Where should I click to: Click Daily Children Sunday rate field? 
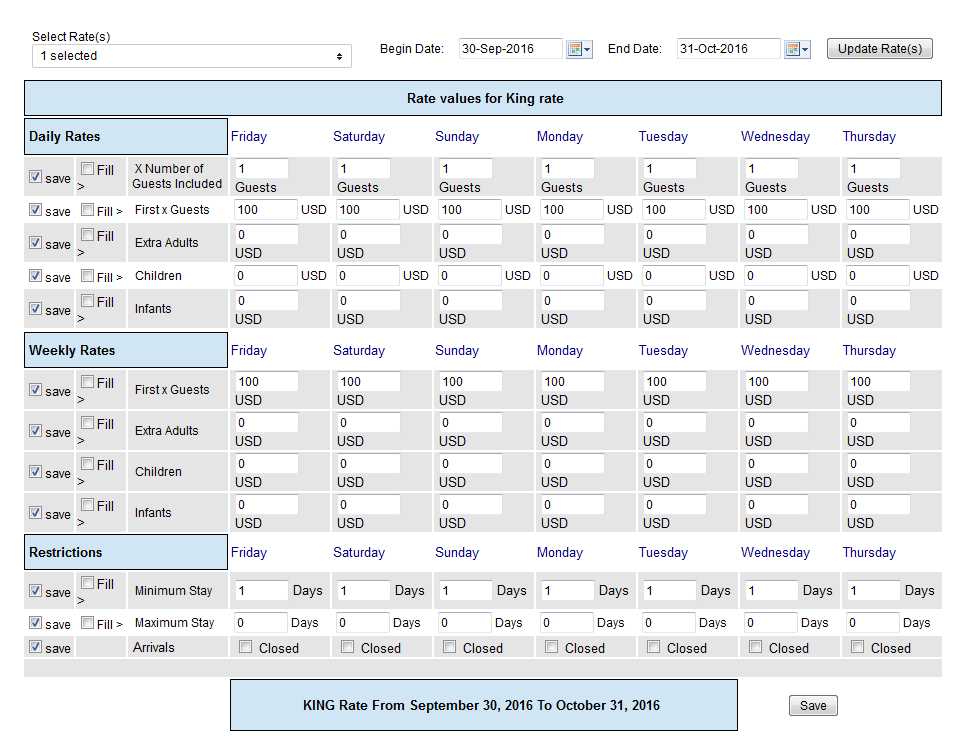[470, 275]
